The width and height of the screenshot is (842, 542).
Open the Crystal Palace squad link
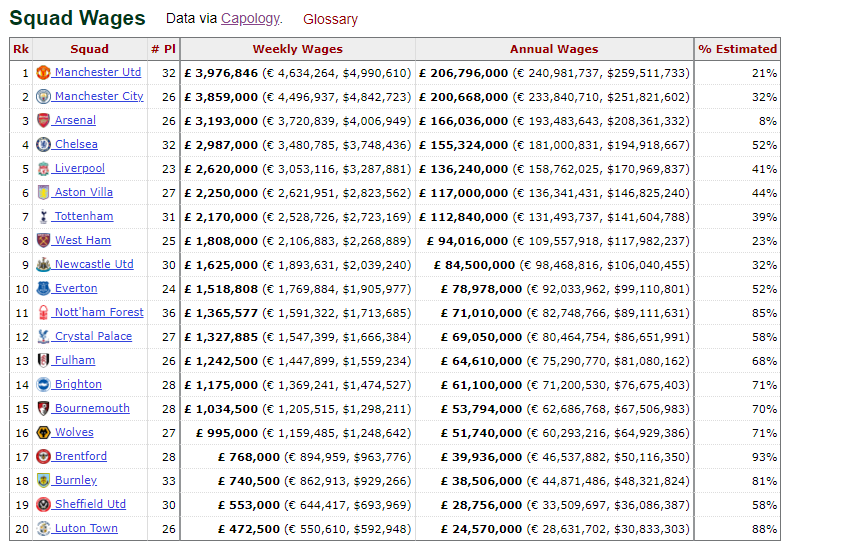[93, 336]
